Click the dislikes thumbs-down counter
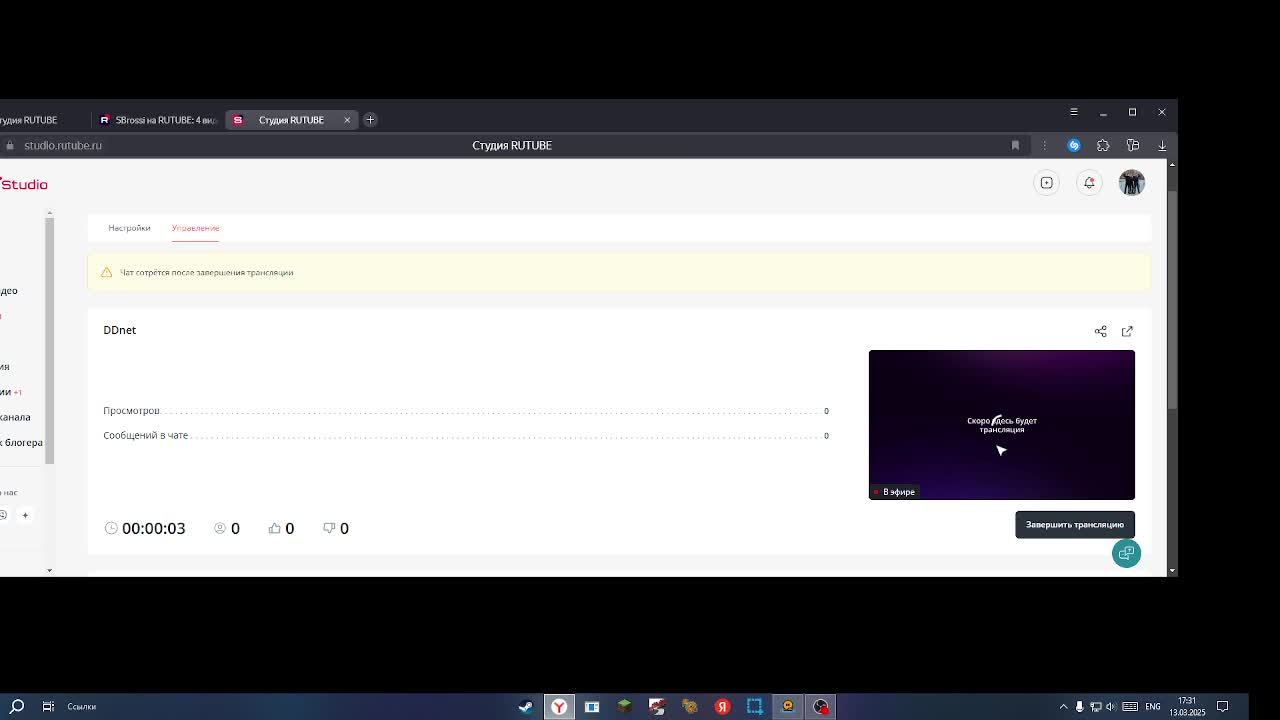The image size is (1280, 720). (x=336, y=528)
